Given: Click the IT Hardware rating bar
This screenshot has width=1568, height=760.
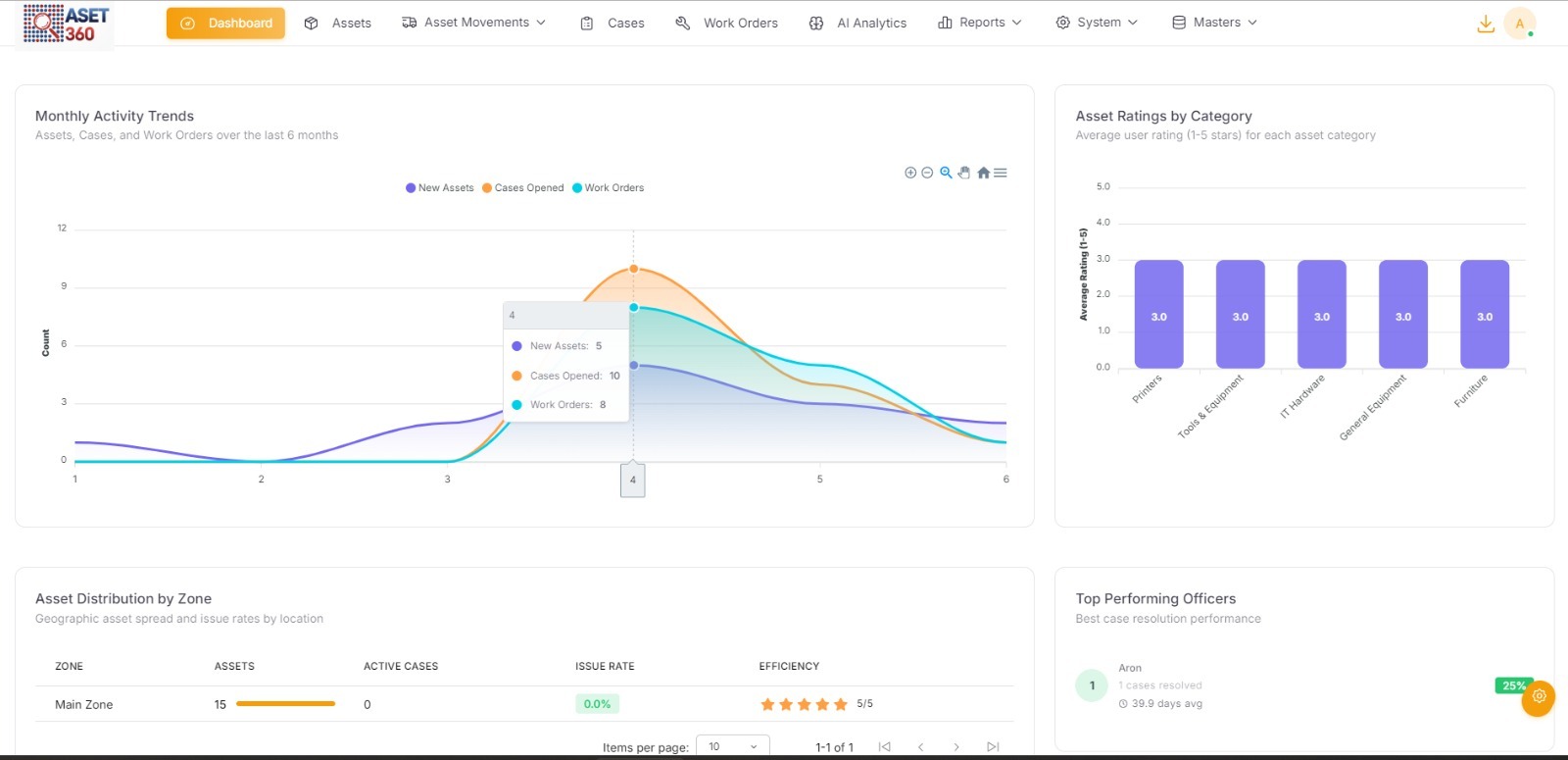Looking at the screenshot, I should pos(1321,314).
